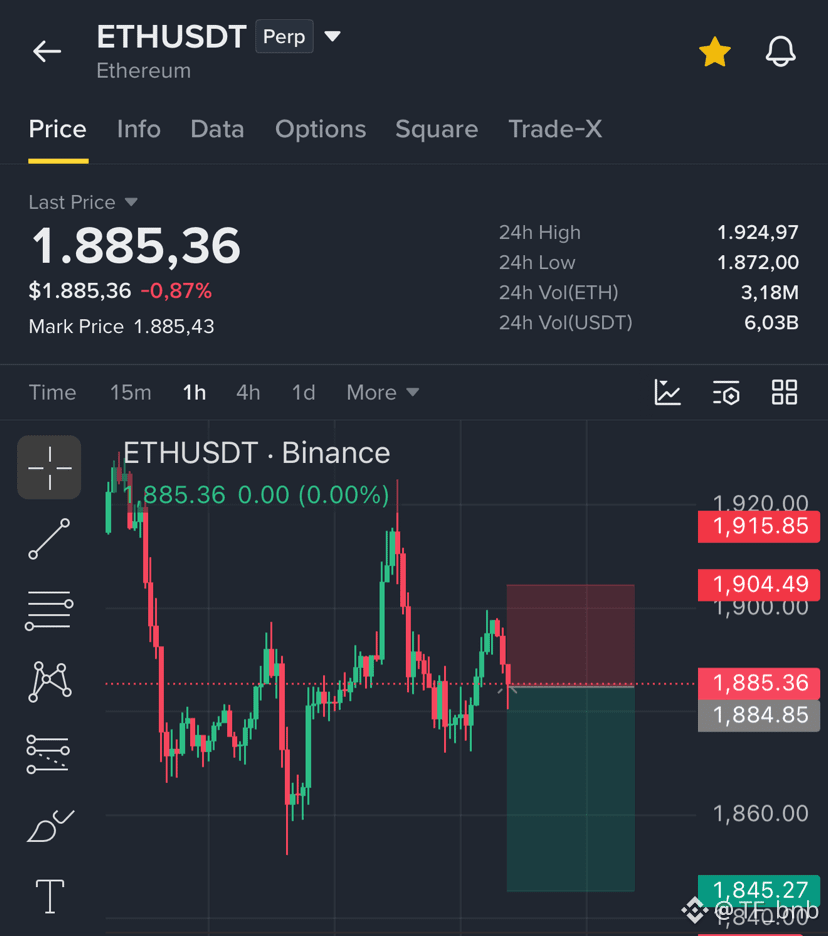This screenshot has height=936, width=828.
Task: Click the Perp contract badge
Action: click(x=284, y=36)
